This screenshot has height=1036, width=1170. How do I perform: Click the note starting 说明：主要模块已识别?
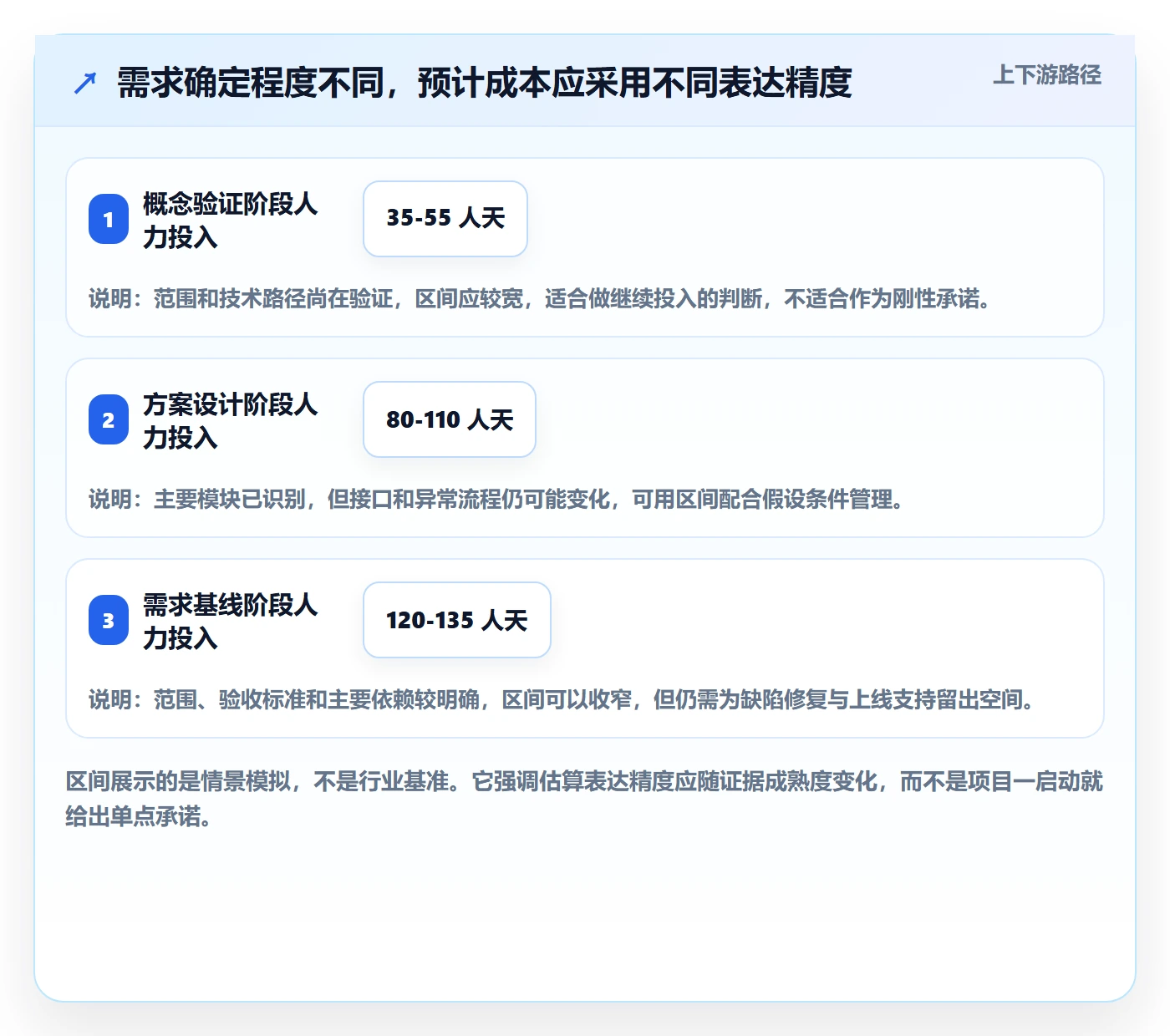[x=497, y=499]
